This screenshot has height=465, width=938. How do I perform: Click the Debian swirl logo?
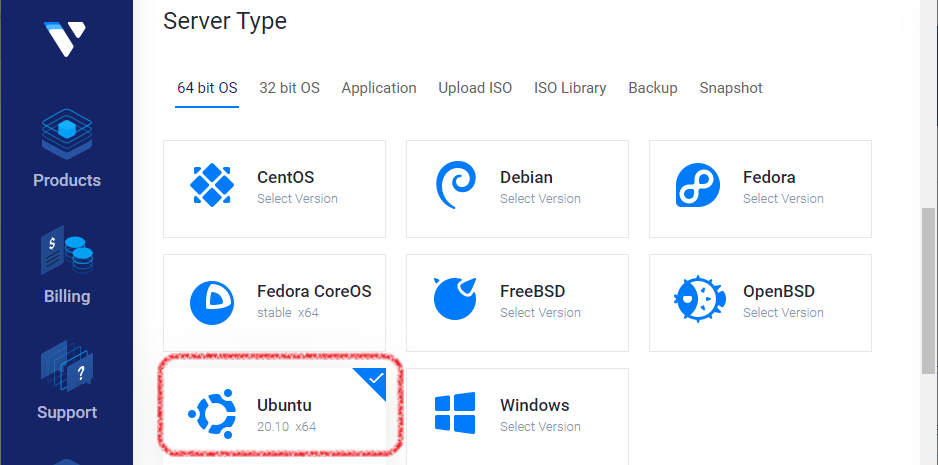(x=456, y=185)
